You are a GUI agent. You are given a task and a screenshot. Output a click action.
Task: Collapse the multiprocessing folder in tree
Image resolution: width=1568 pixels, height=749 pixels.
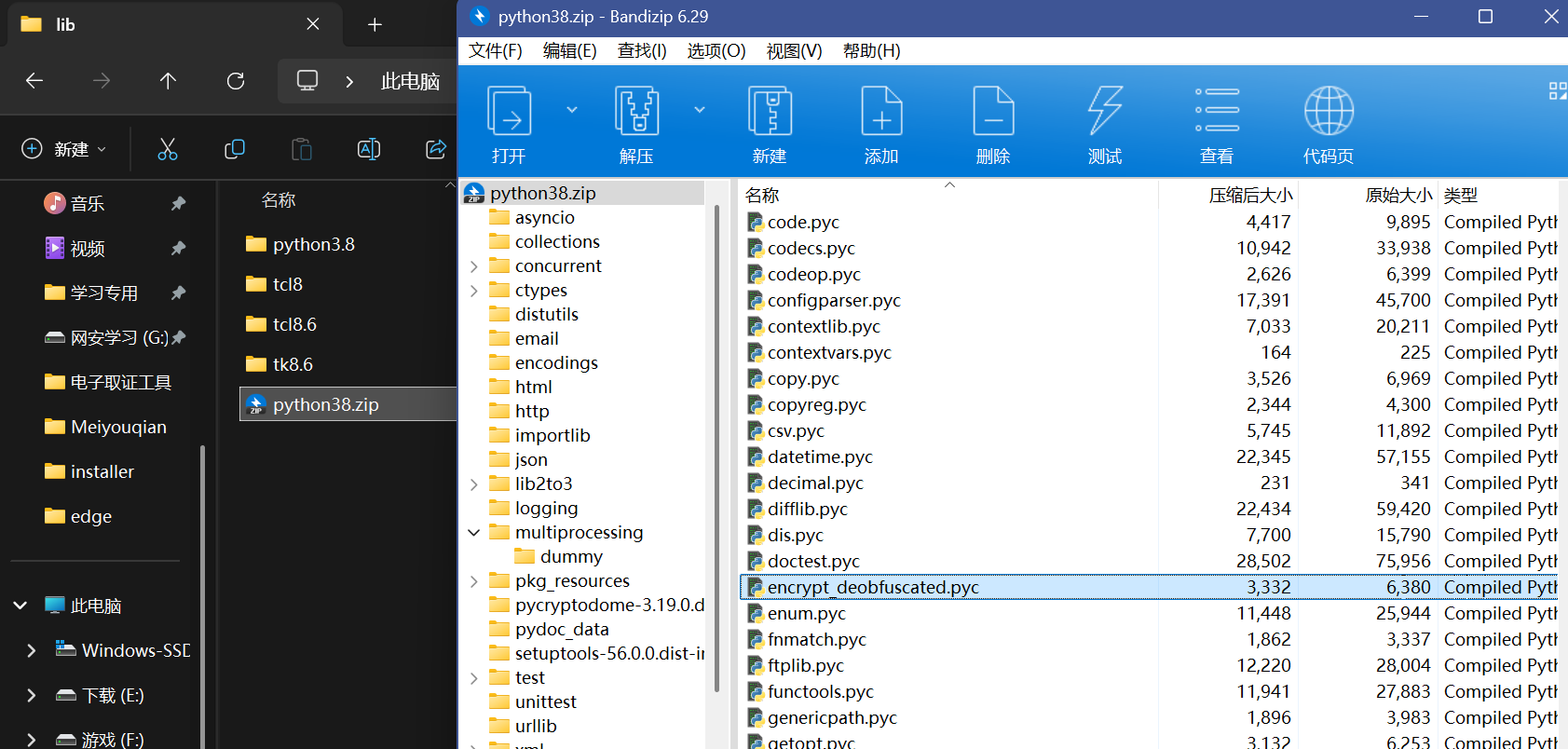[x=474, y=533]
